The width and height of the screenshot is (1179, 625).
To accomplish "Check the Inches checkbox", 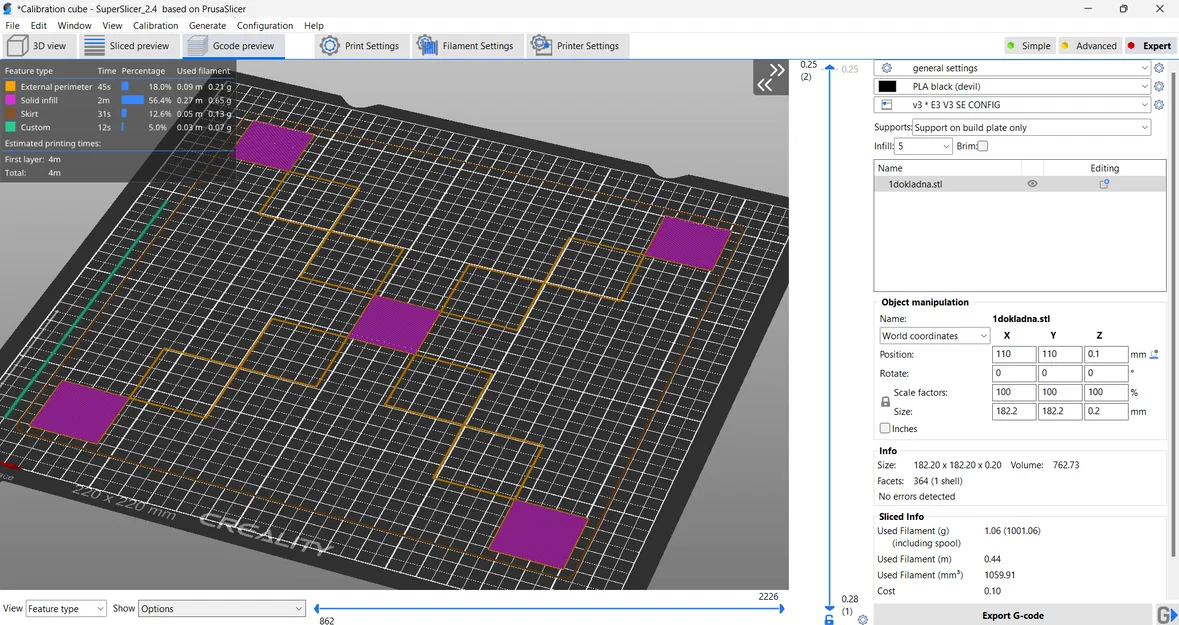I will [x=885, y=428].
